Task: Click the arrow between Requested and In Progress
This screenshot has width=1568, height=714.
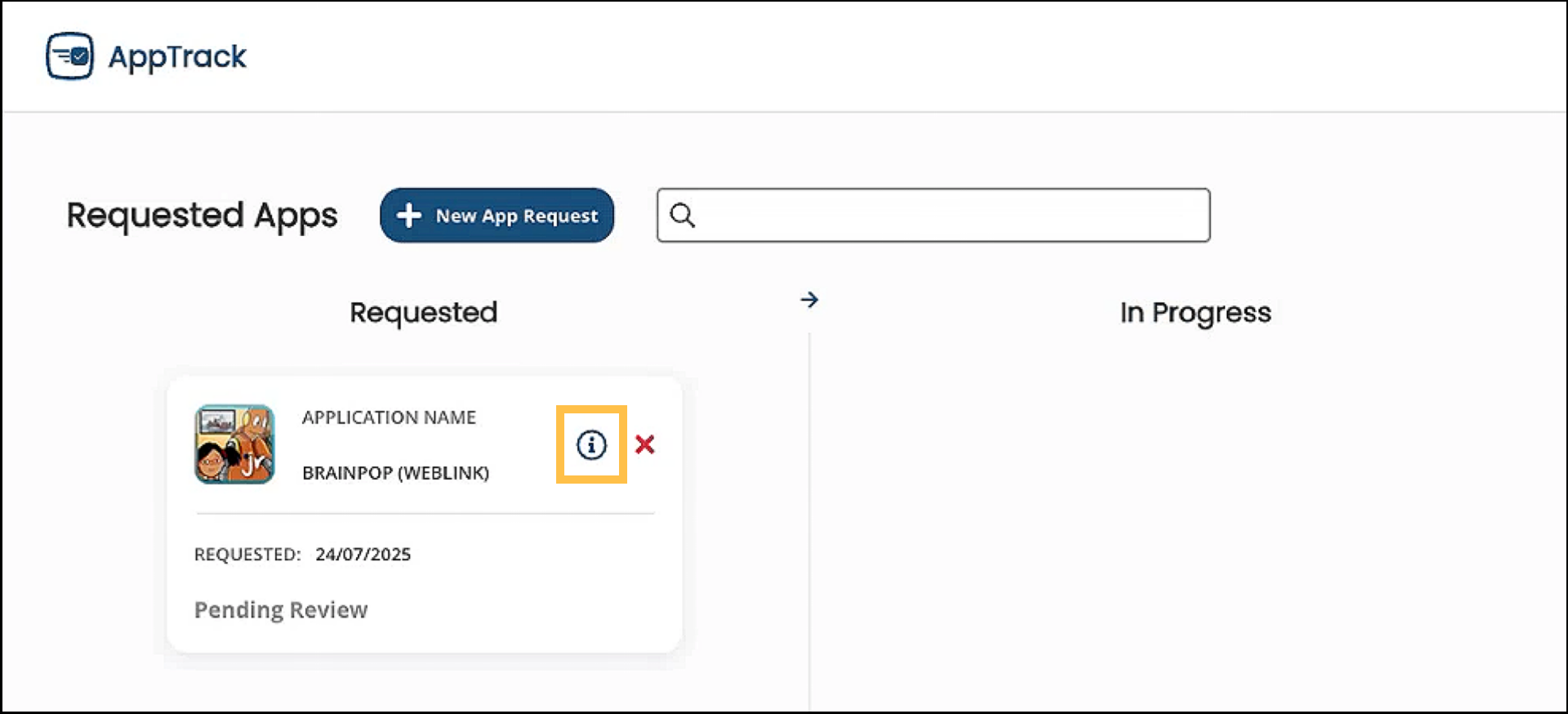Action: (809, 300)
